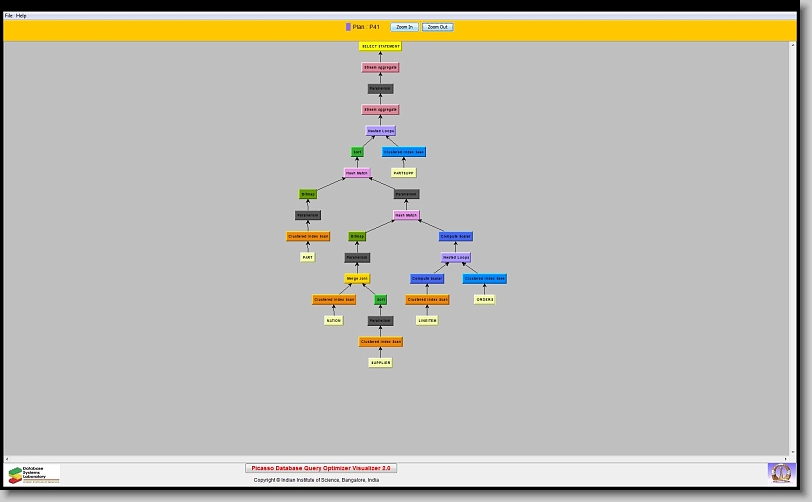
Task: Select the Compute Scalar node above LINEITEM scan
Action: point(427,279)
